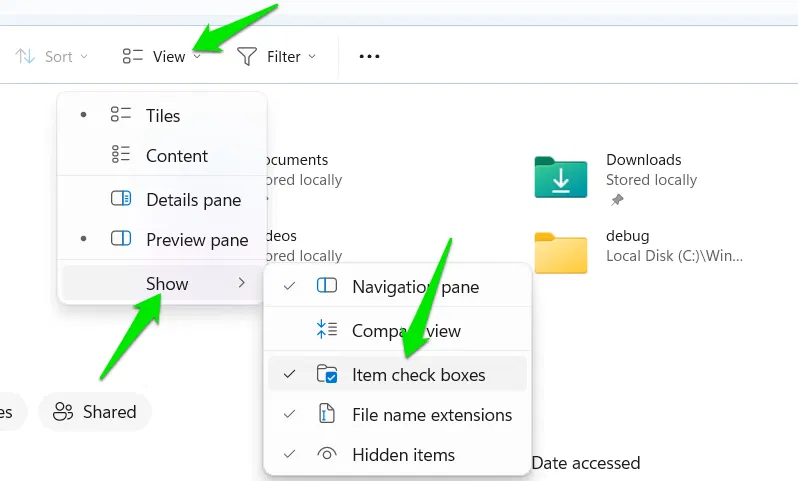The width and height of the screenshot is (798, 481).
Task: Click the Tiles layout icon
Action: [121, 115]
